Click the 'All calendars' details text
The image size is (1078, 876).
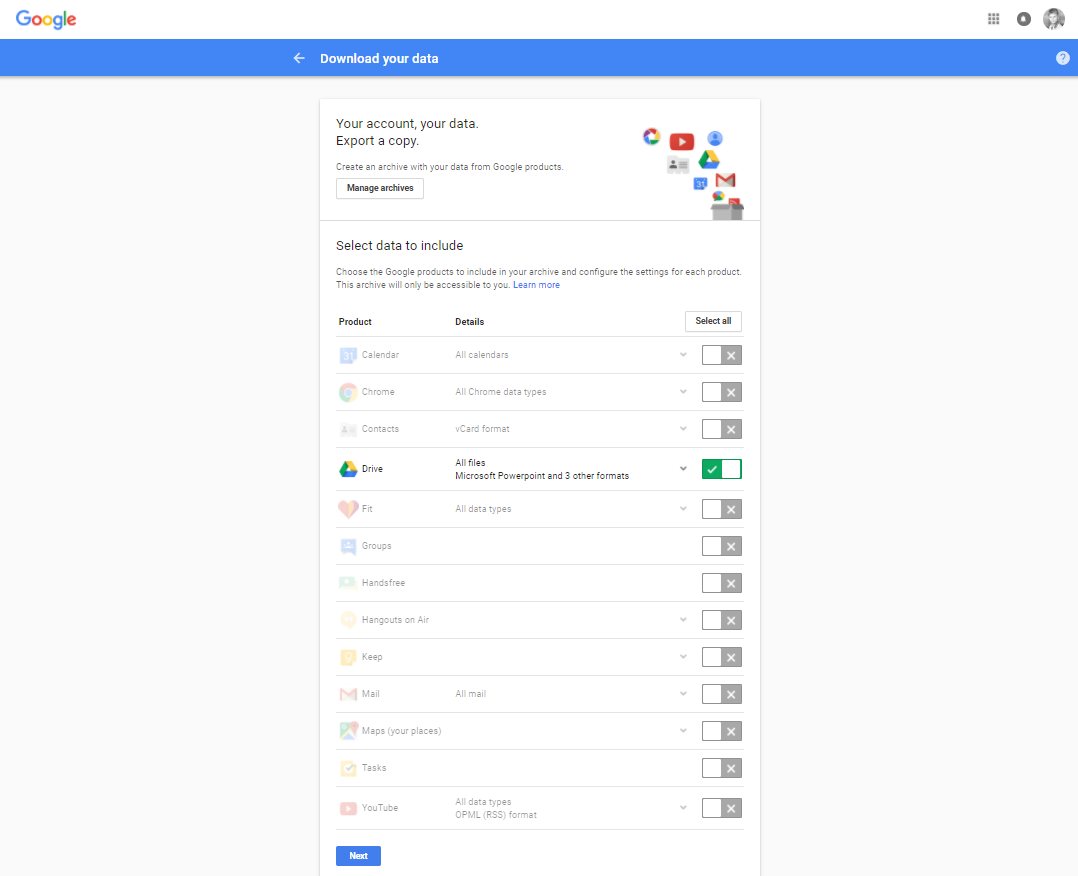482,355
